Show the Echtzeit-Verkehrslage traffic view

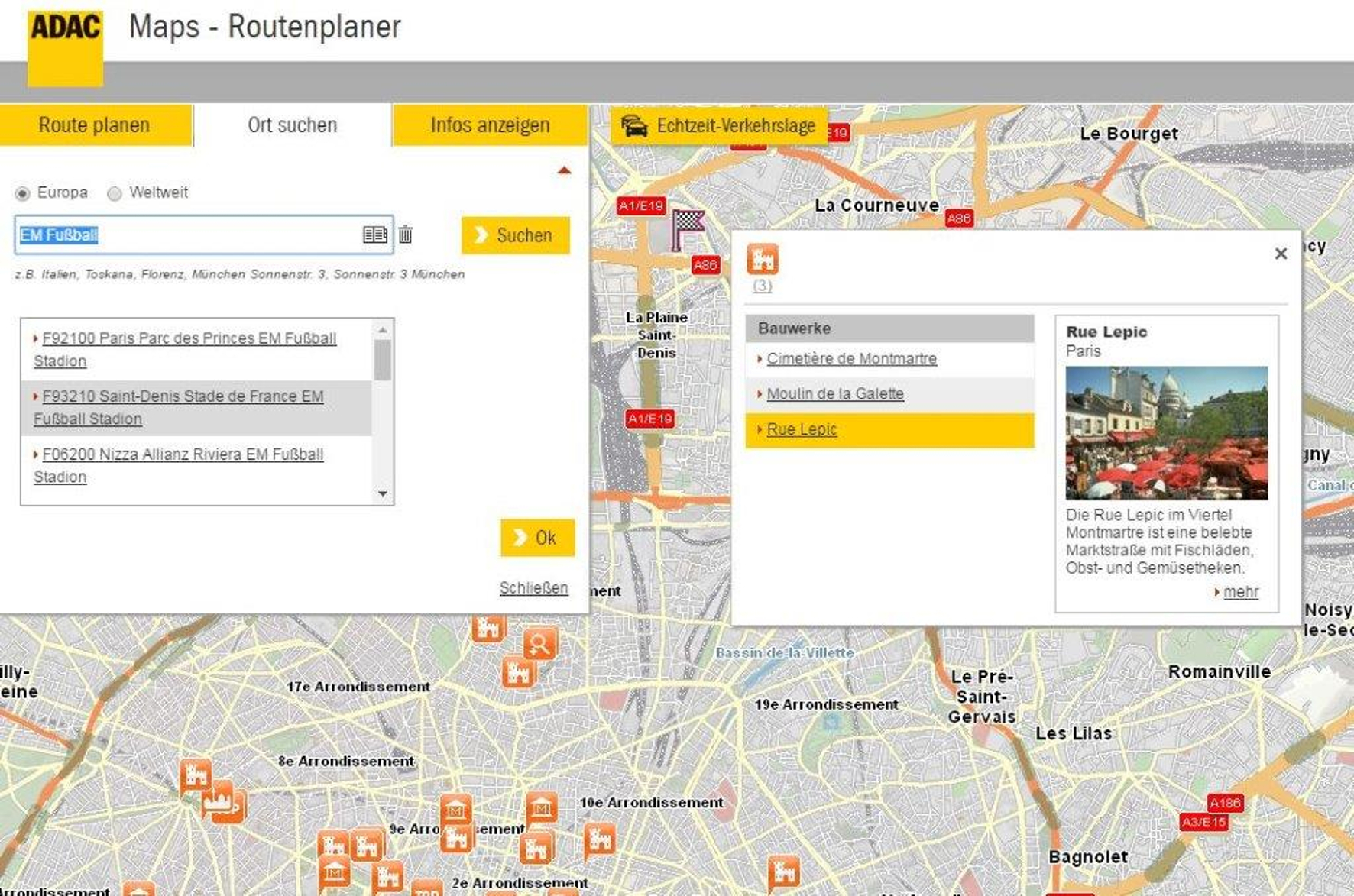point(718,125)
